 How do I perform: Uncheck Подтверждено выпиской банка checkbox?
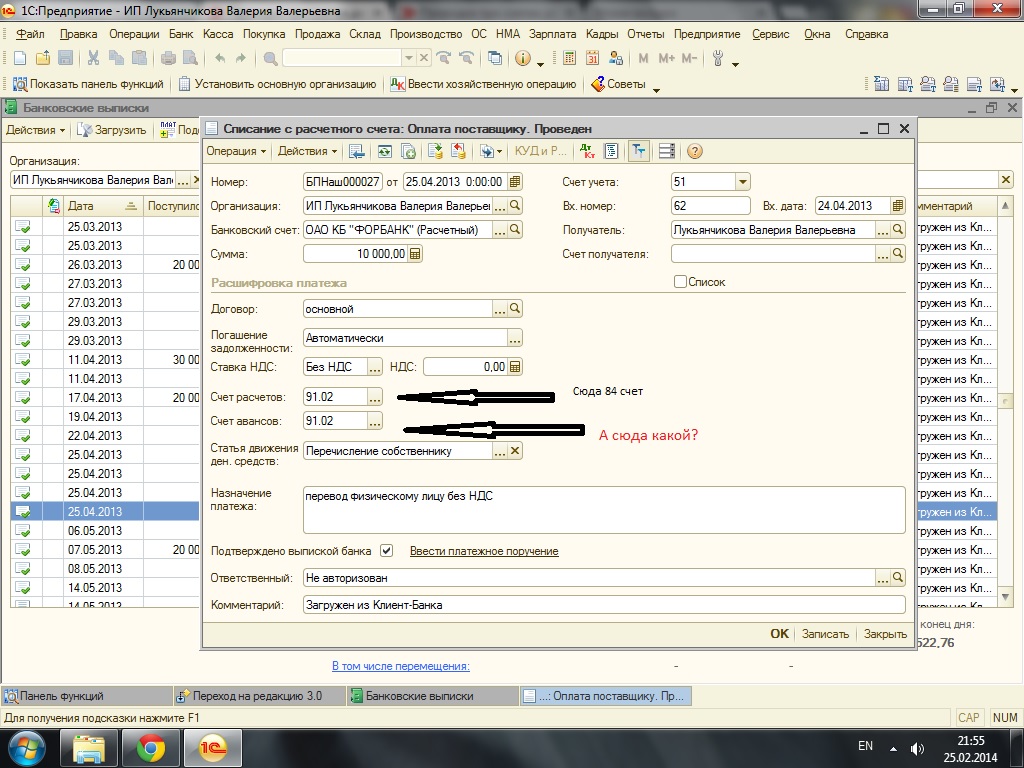(387, 551)
